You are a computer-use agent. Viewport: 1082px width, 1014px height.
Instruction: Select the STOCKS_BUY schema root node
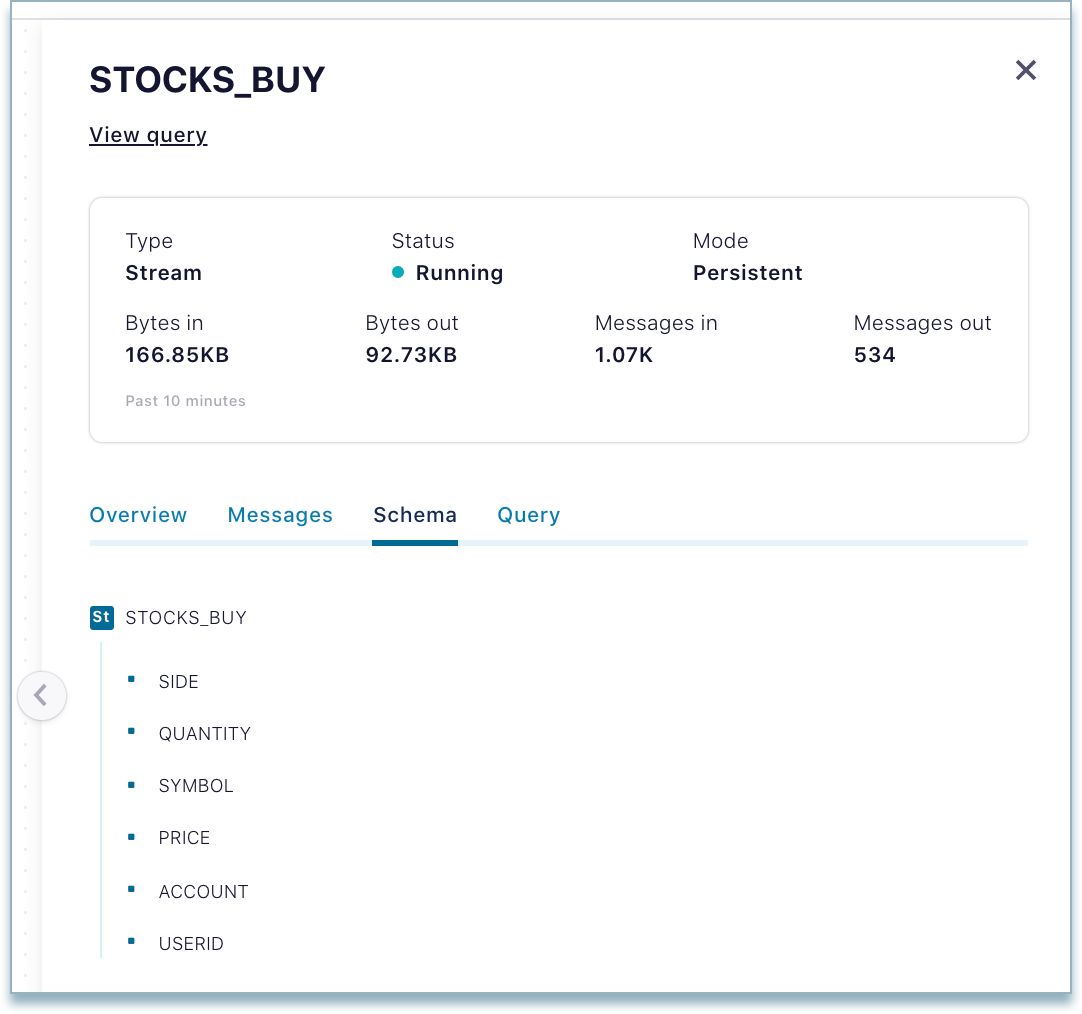(186, 618)
